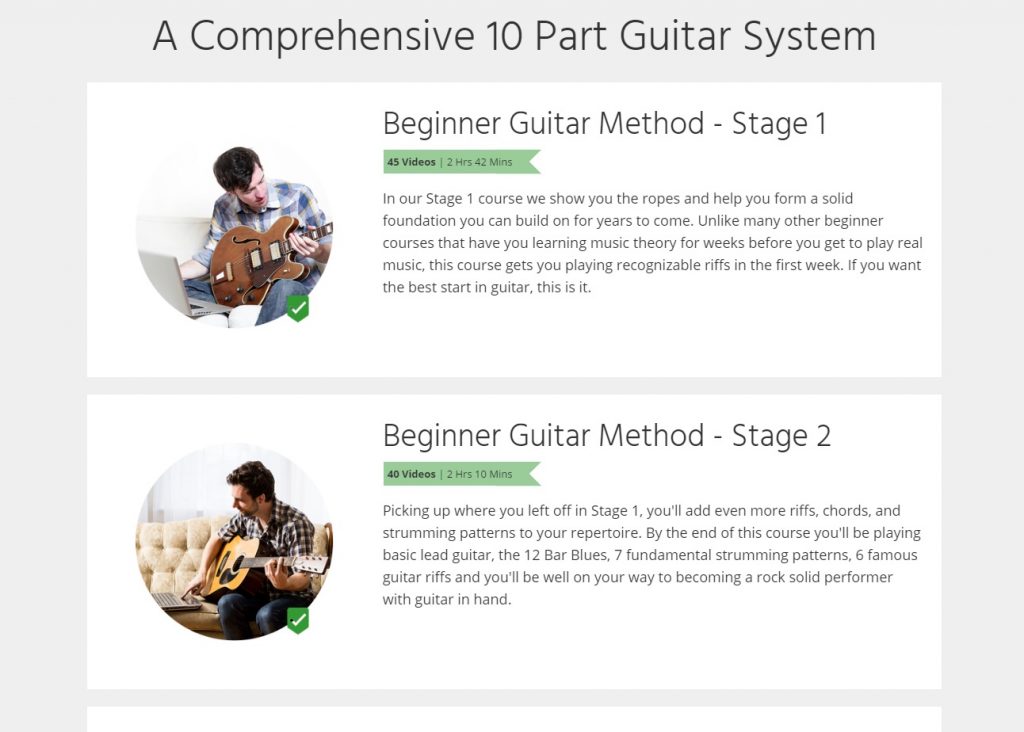1024x732 pixels.
Task: Click the '2 Hrs 10 Mins' duration label
Action: (x=479, y=474)
